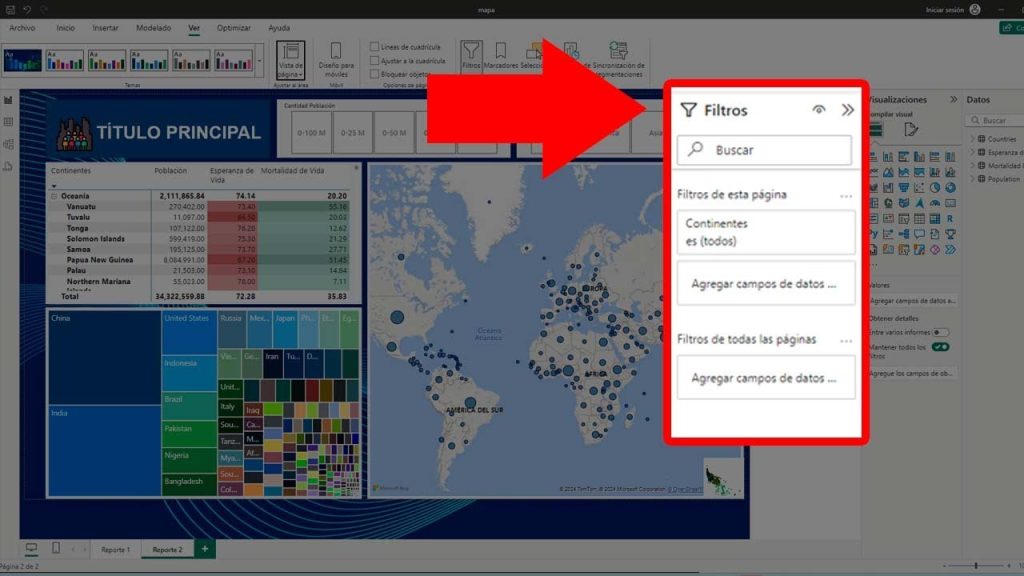Toggle the Mantener todos los filtros switch
The width and height of the screenshot is (1024, 576).
coord(940,347)
